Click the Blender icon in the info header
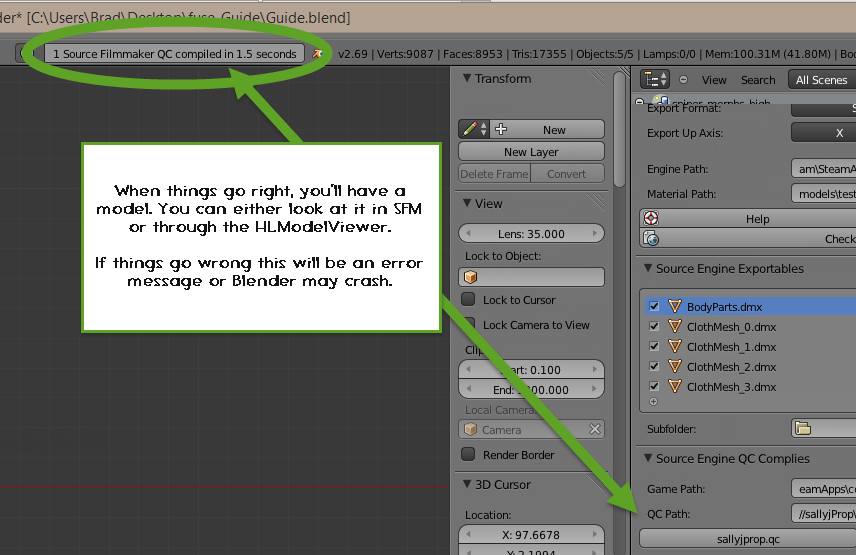Viewport: 856px width, 555px height. click(317, 53)
